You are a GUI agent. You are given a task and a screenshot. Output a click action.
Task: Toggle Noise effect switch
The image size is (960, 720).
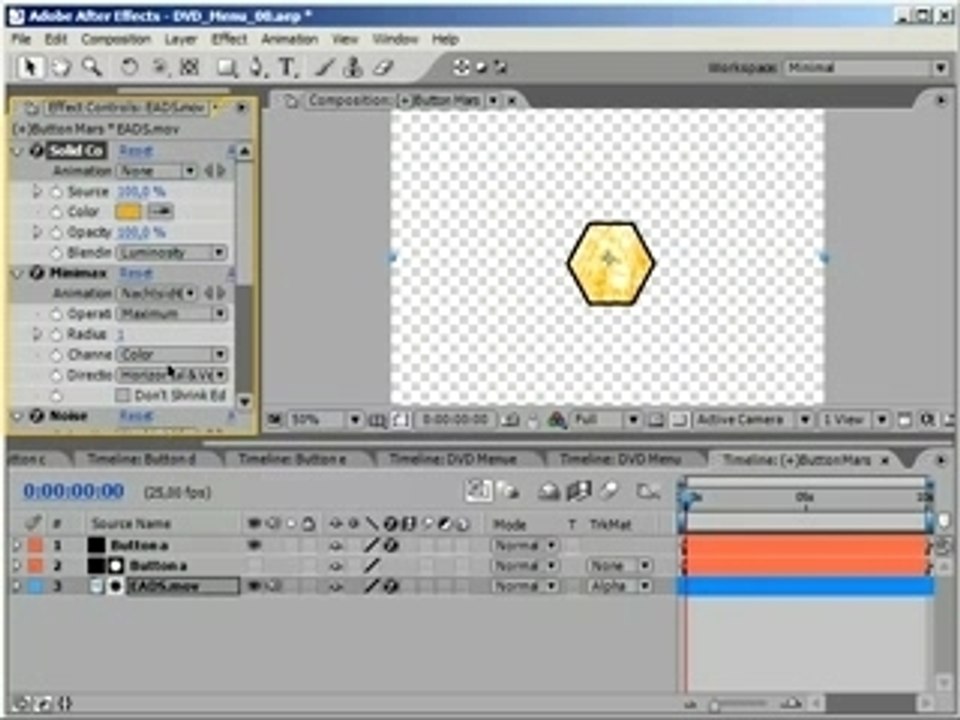click(x=37, y=416)
